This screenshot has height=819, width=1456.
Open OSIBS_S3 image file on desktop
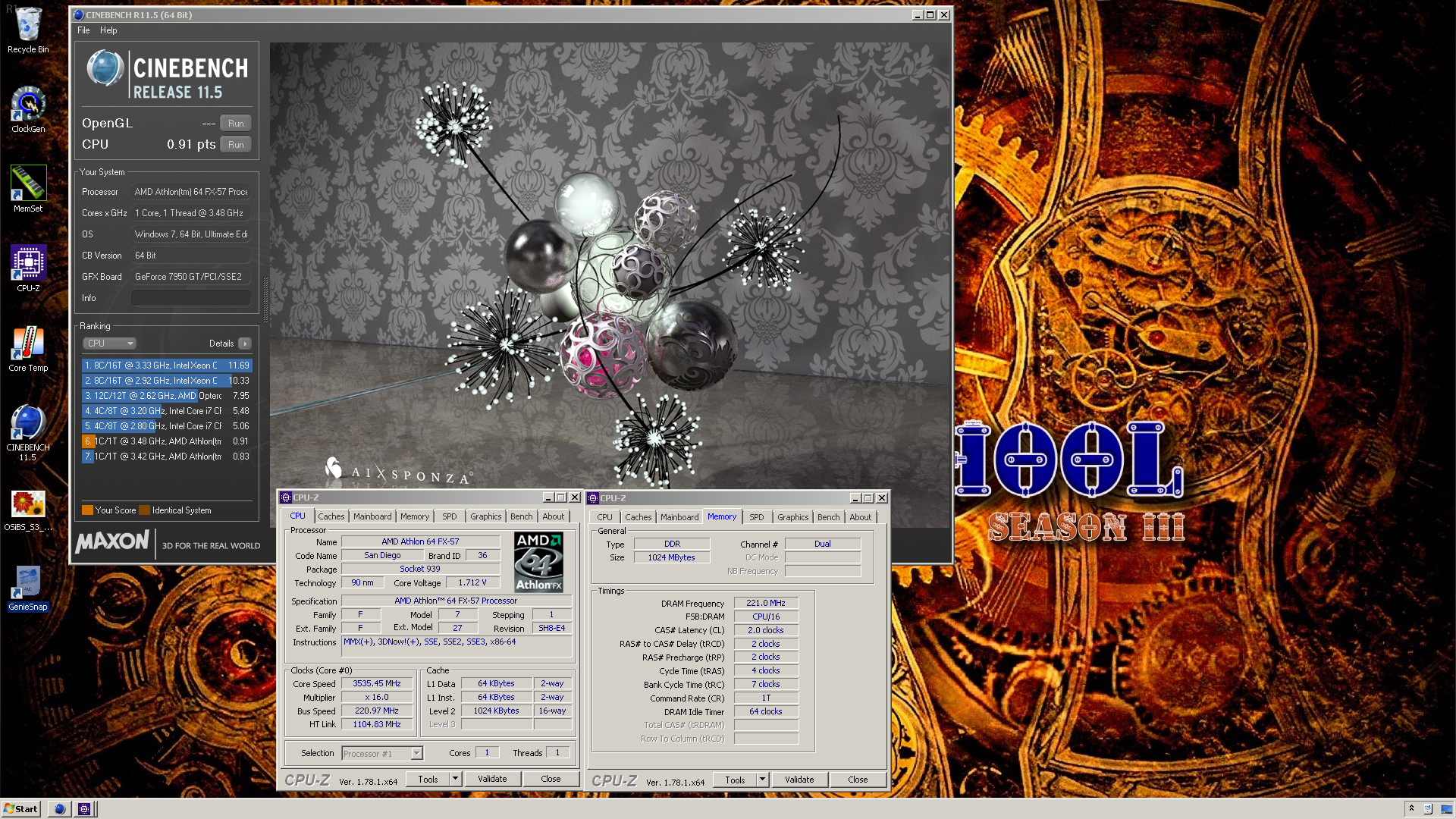[28, 510]
